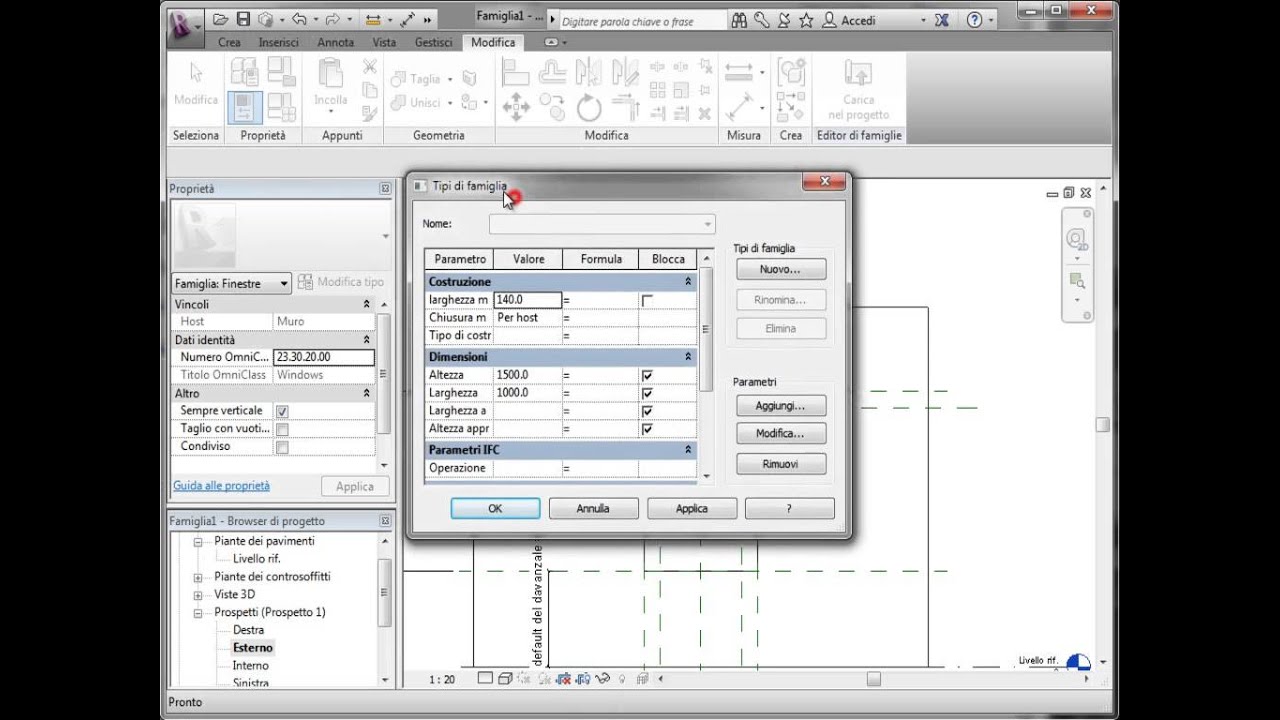
Task: Open the Nome dropdown in Tipi di famiglia
Action: (602, 224)
